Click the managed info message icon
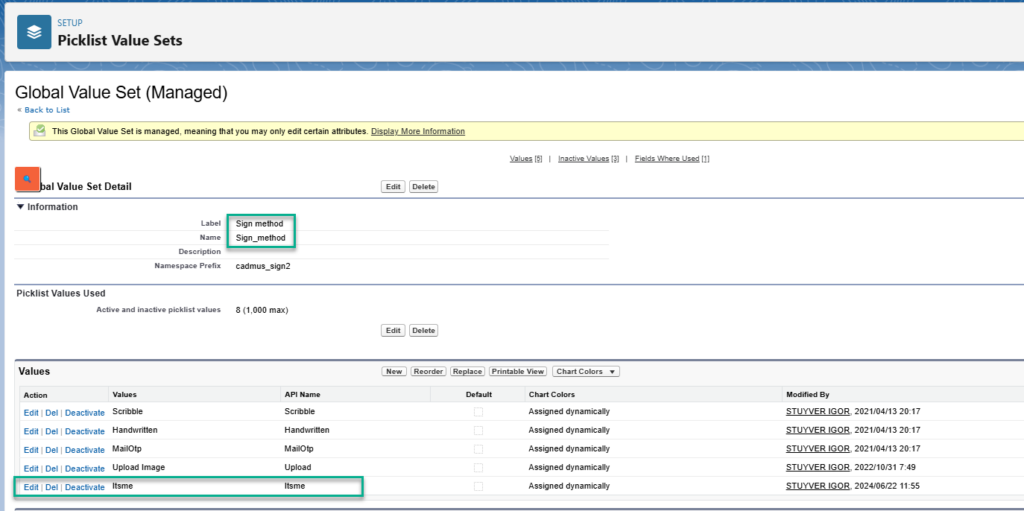This screenshot has width=1024, height=511. coord(40,131)
